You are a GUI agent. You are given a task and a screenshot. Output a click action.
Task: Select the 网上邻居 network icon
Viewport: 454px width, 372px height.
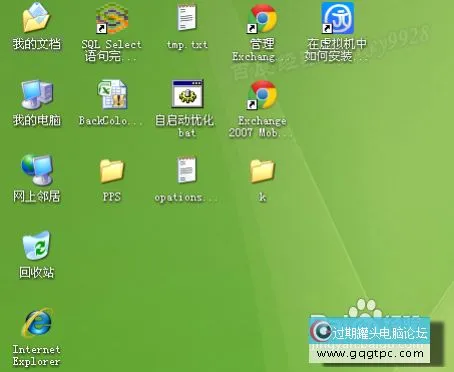(x=37, y=170)
